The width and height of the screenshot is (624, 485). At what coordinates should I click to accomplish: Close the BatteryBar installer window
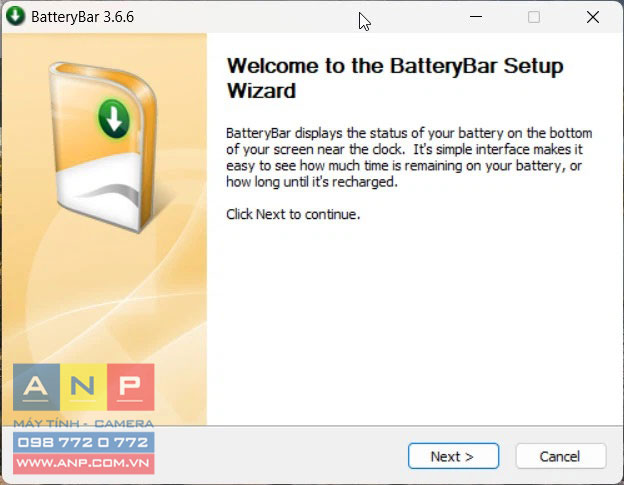(593, 17)
